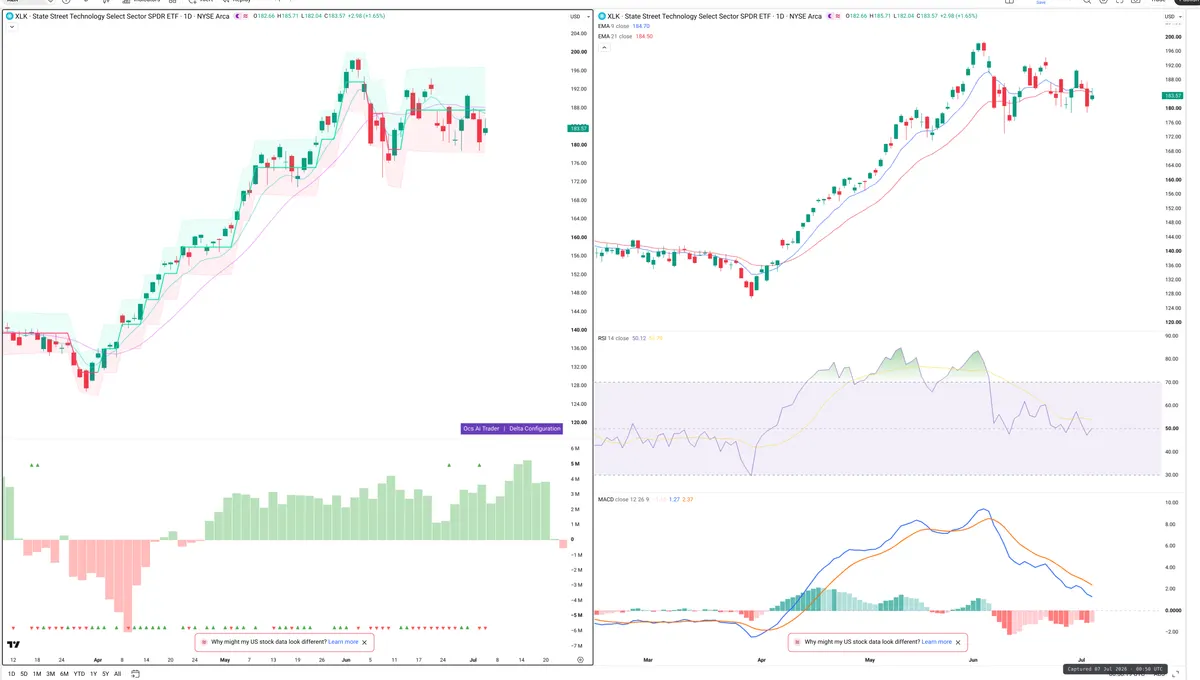The width and height of the screenshot is (1200, 680).
Task: Dismiss the US stock data notice in right chart
Action: point(959,642)
